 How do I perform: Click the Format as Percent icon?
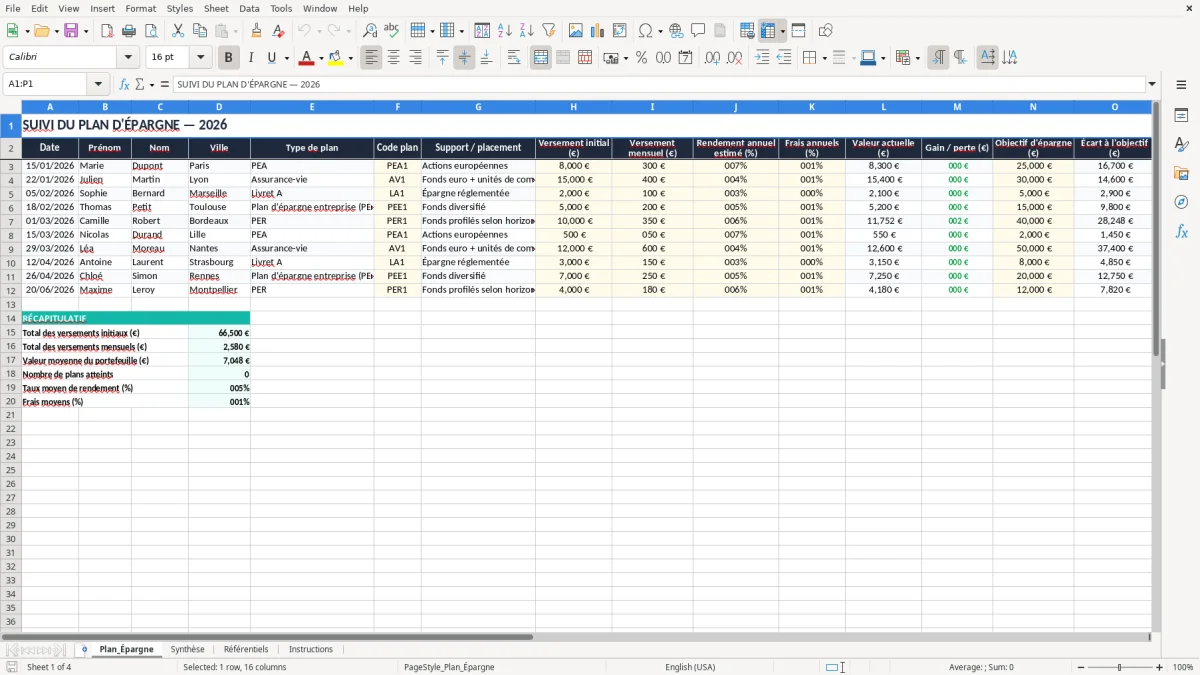[x=641, y=58]
